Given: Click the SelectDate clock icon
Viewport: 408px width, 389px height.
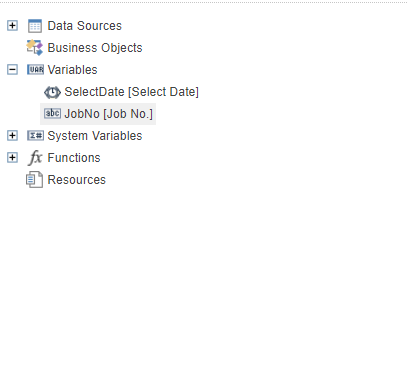Looking at the screenshot, I should point(52,92).
